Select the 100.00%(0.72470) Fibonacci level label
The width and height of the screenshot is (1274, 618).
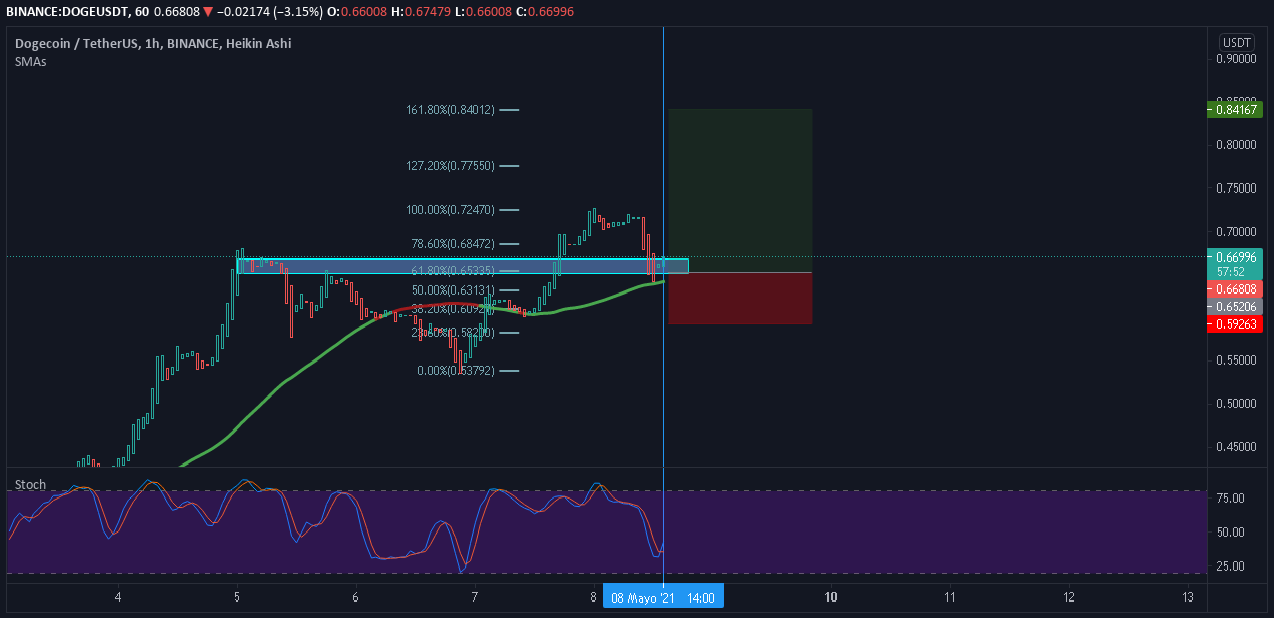point(450,210)
